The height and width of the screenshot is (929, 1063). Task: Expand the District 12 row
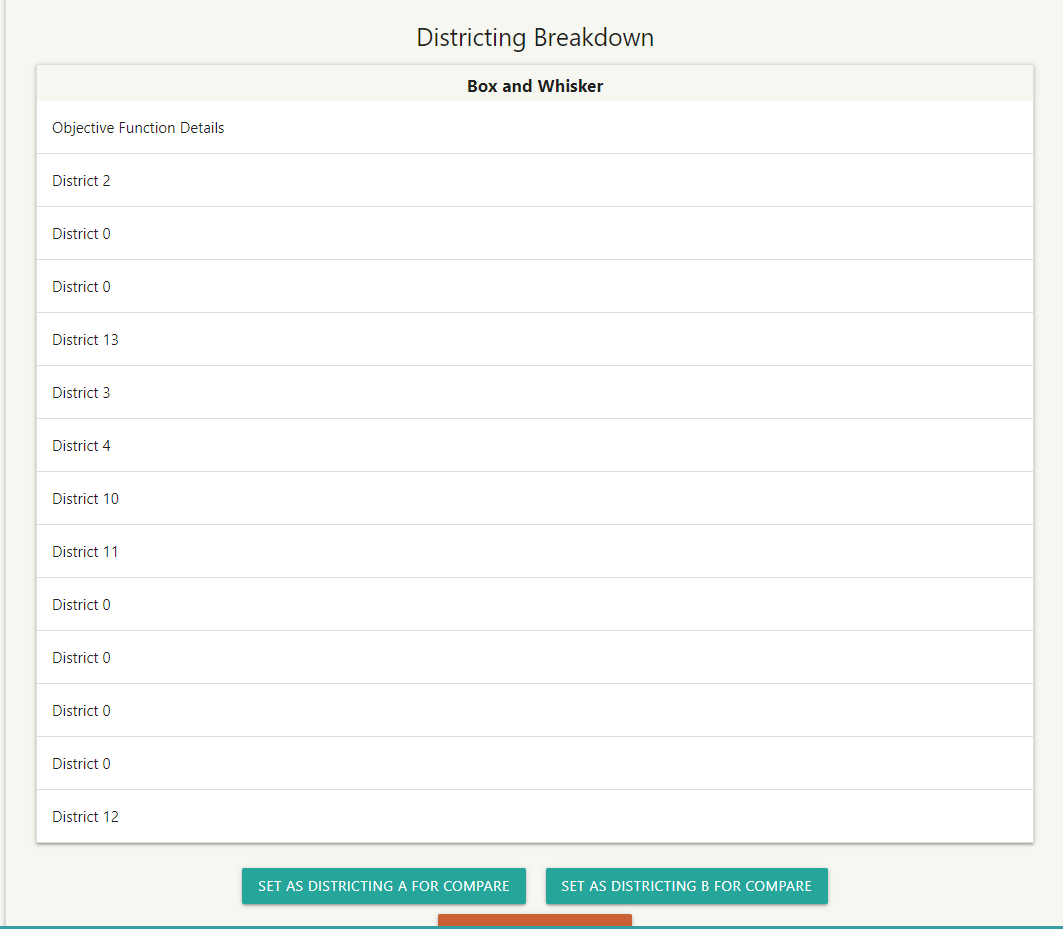[85, 816]
